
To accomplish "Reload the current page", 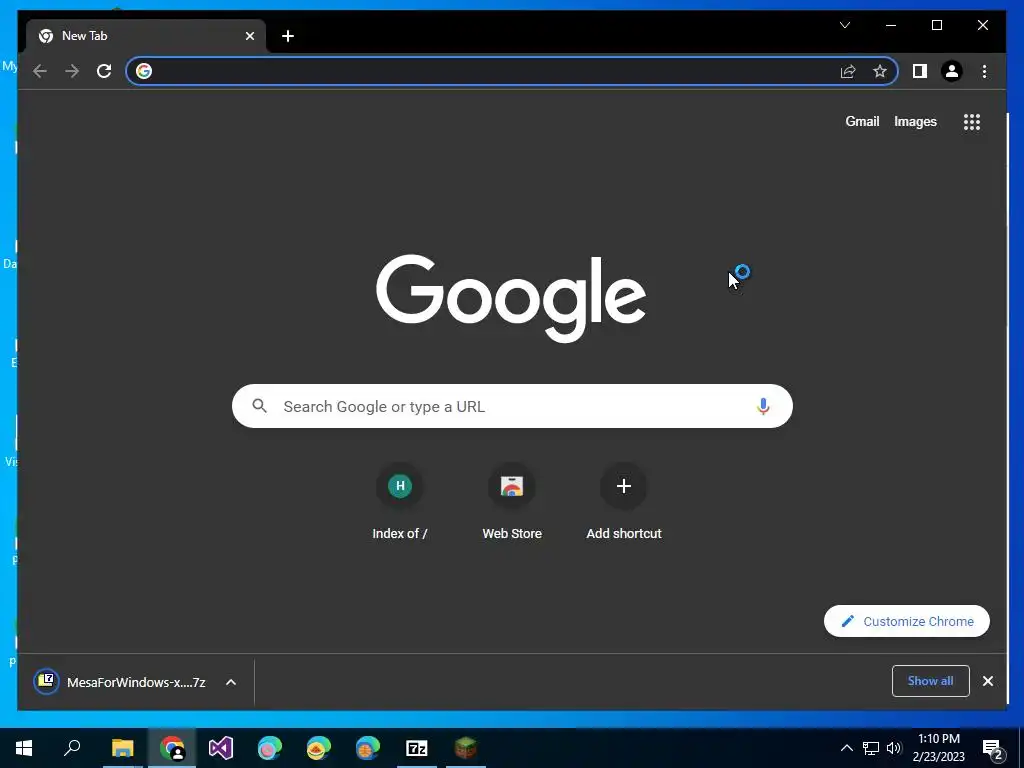I will [x=104, y=71].
